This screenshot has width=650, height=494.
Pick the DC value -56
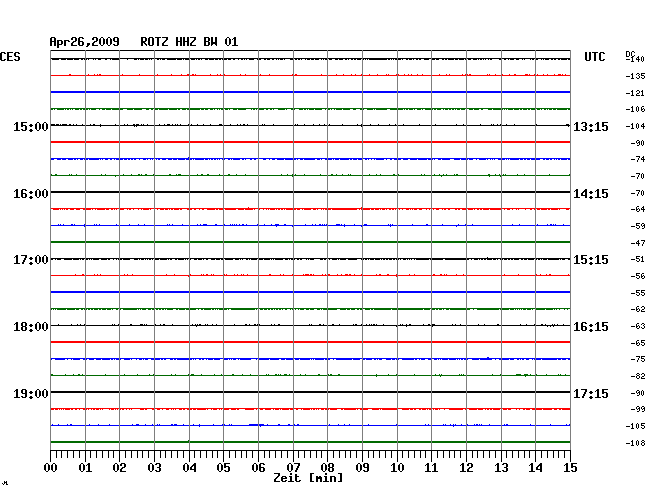[638, 276]
